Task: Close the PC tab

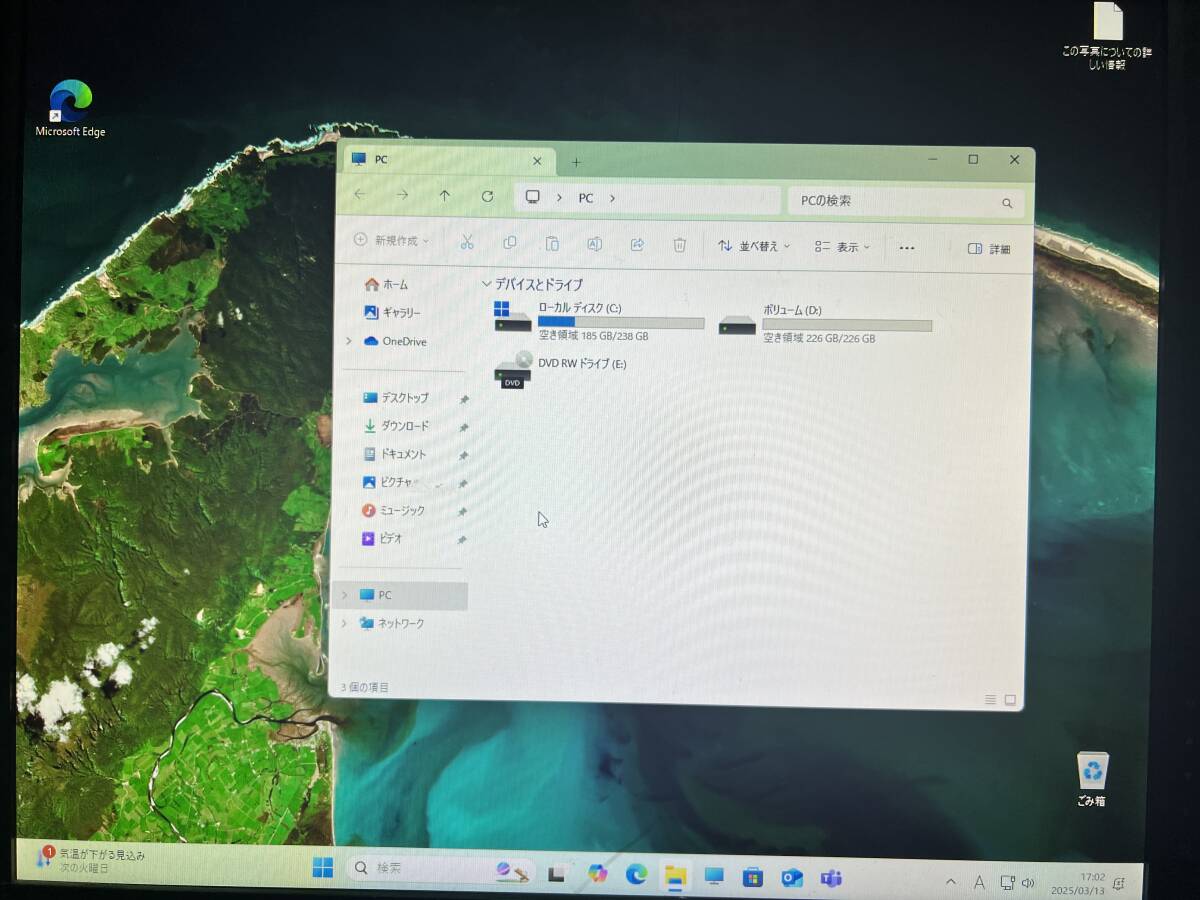Action: 537,160
